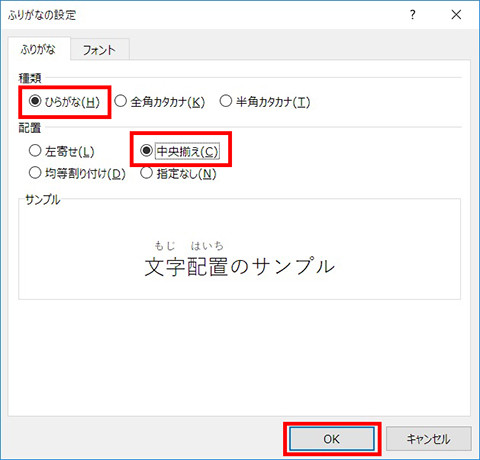Click the ひらがな(H) label text
The image size is (480, 460).
point(72,102)
